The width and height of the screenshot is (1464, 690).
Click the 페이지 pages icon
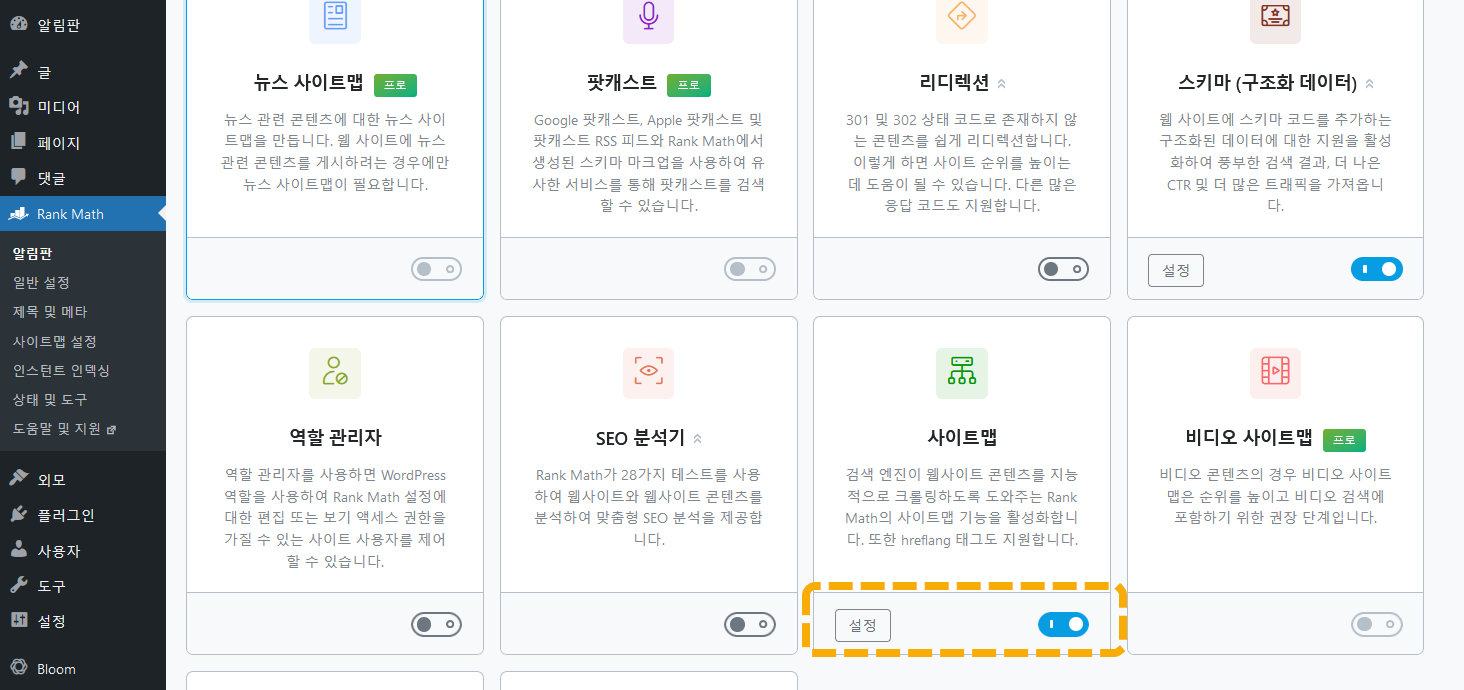point(18,143)
